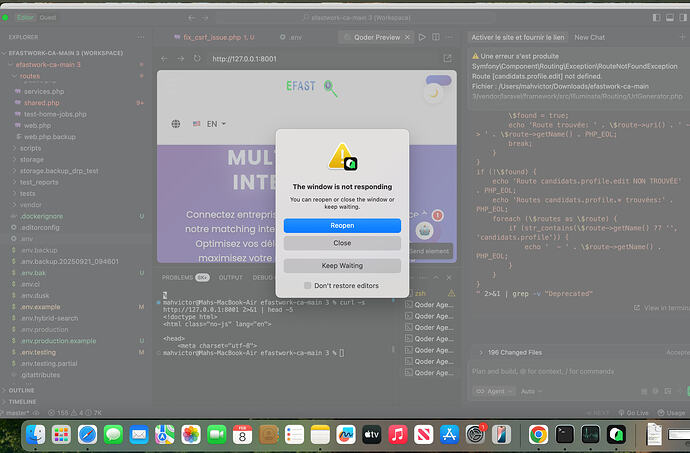690x453 pixels.
Task: Open Terminal from the dock
Action: (x=565, y=435)
